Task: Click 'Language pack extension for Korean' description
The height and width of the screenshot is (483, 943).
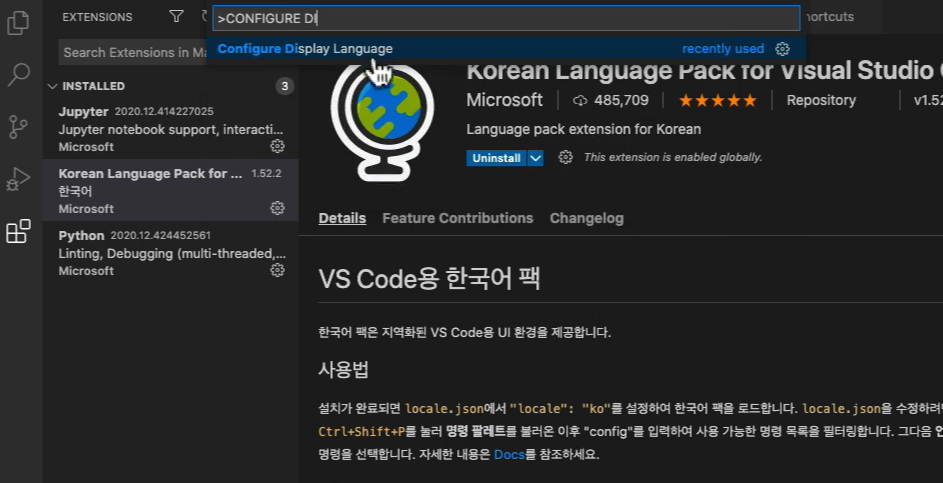Action: (583, 129)
